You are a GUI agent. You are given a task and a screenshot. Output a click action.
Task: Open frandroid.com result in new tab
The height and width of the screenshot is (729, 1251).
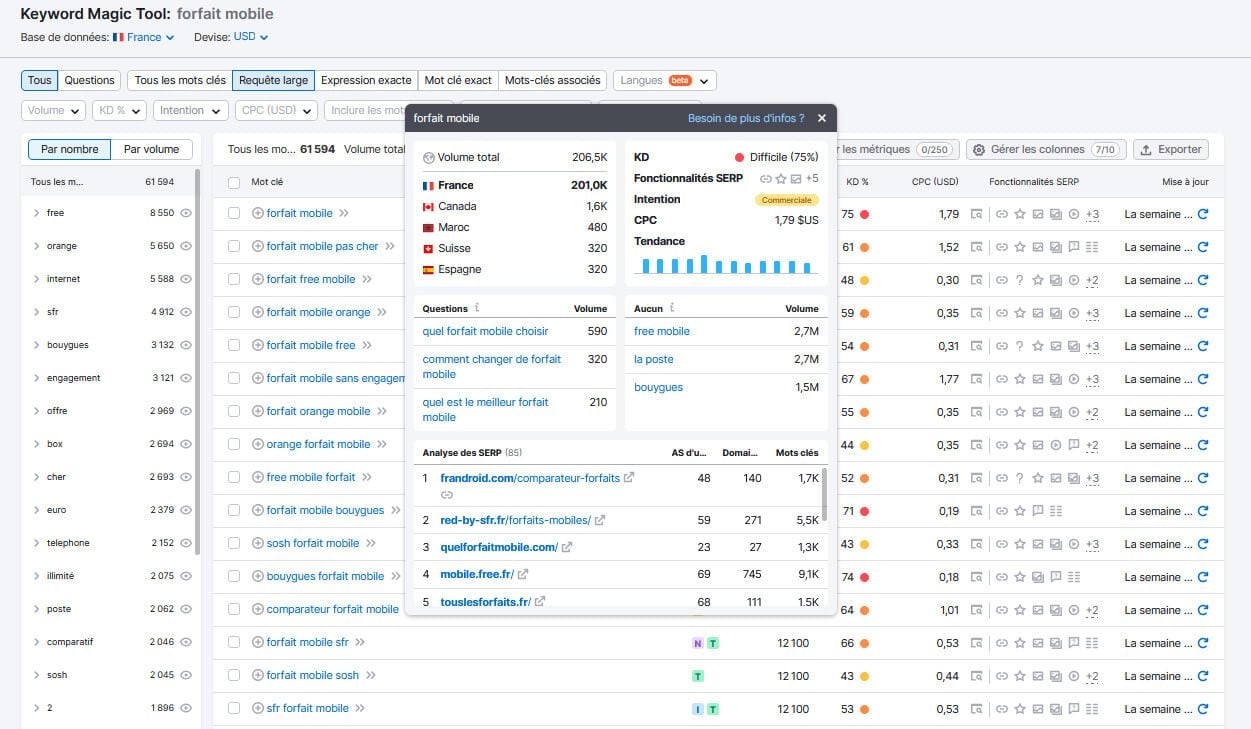click(629, 478)
